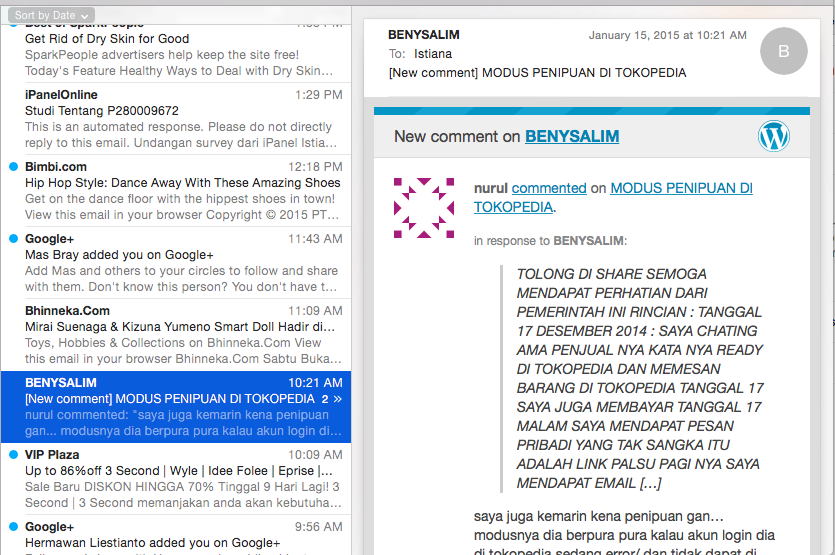Click unread dot on Hermawan Liestianto message
This screenshot has width=835, height=555.
14,526
